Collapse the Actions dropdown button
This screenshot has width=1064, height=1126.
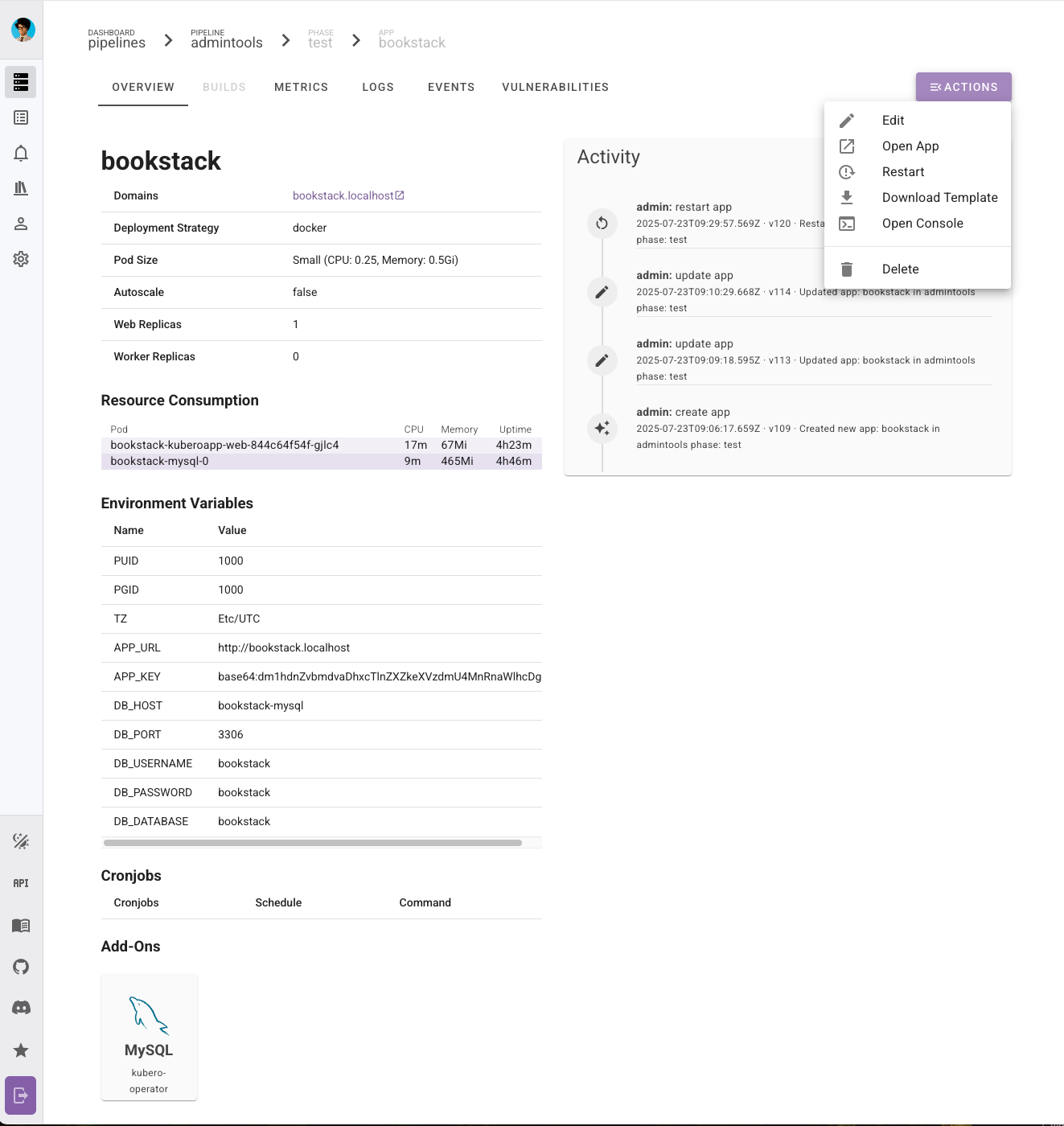tap(963, 87)
